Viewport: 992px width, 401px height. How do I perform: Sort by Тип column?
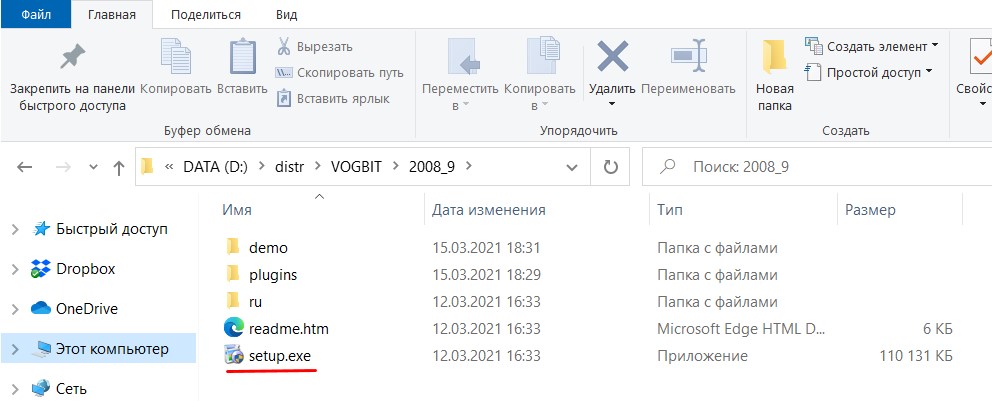pos(669,210)
